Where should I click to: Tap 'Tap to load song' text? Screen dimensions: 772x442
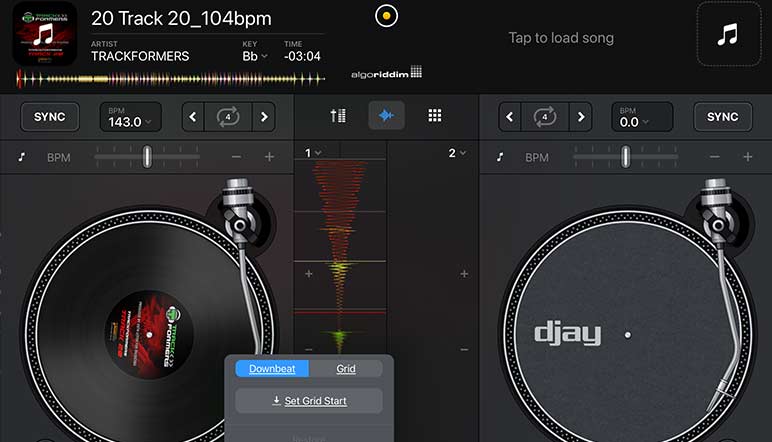[x=561, y=38]
